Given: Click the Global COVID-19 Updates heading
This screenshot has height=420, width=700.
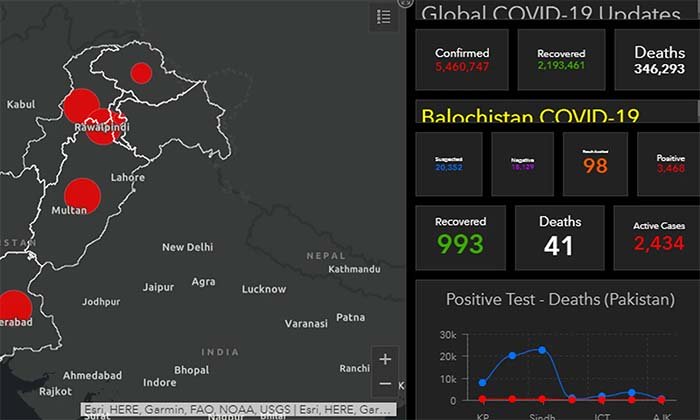Looking at the screenshot, I should (x=550, y=13).
